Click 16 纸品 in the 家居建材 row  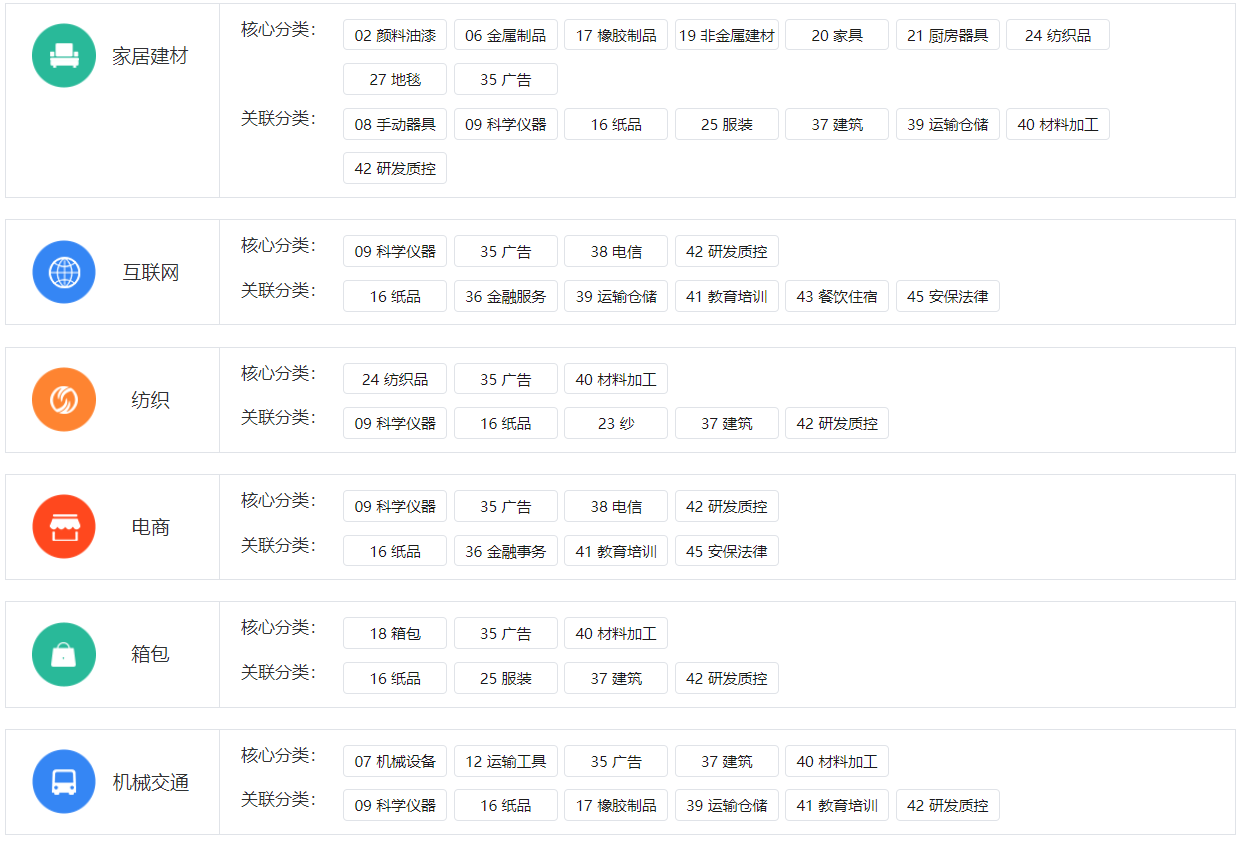tap(616, 124)
